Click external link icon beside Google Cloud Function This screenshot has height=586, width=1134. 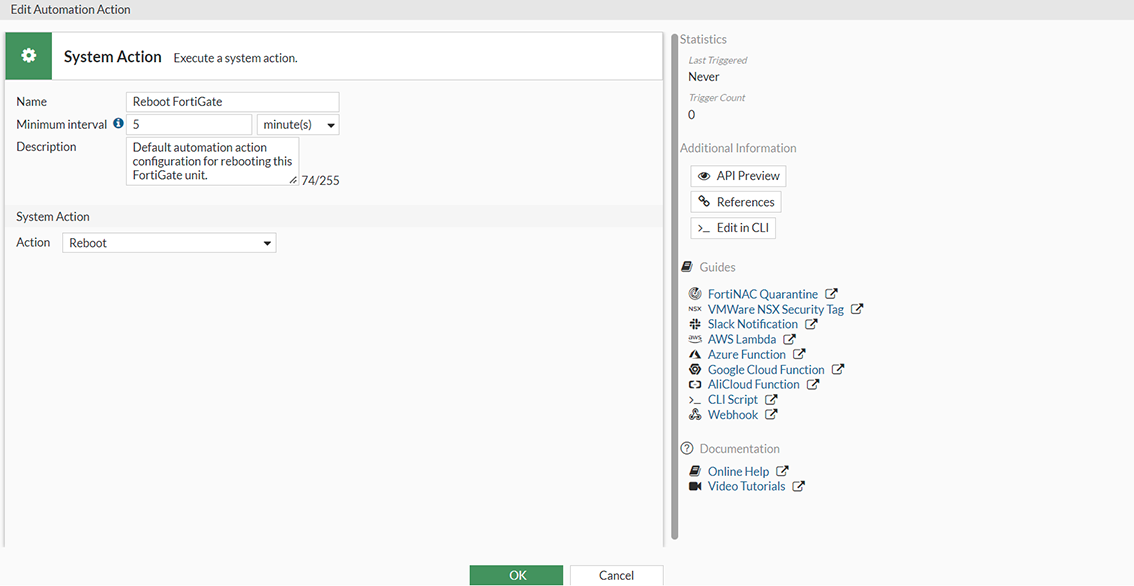838,369
